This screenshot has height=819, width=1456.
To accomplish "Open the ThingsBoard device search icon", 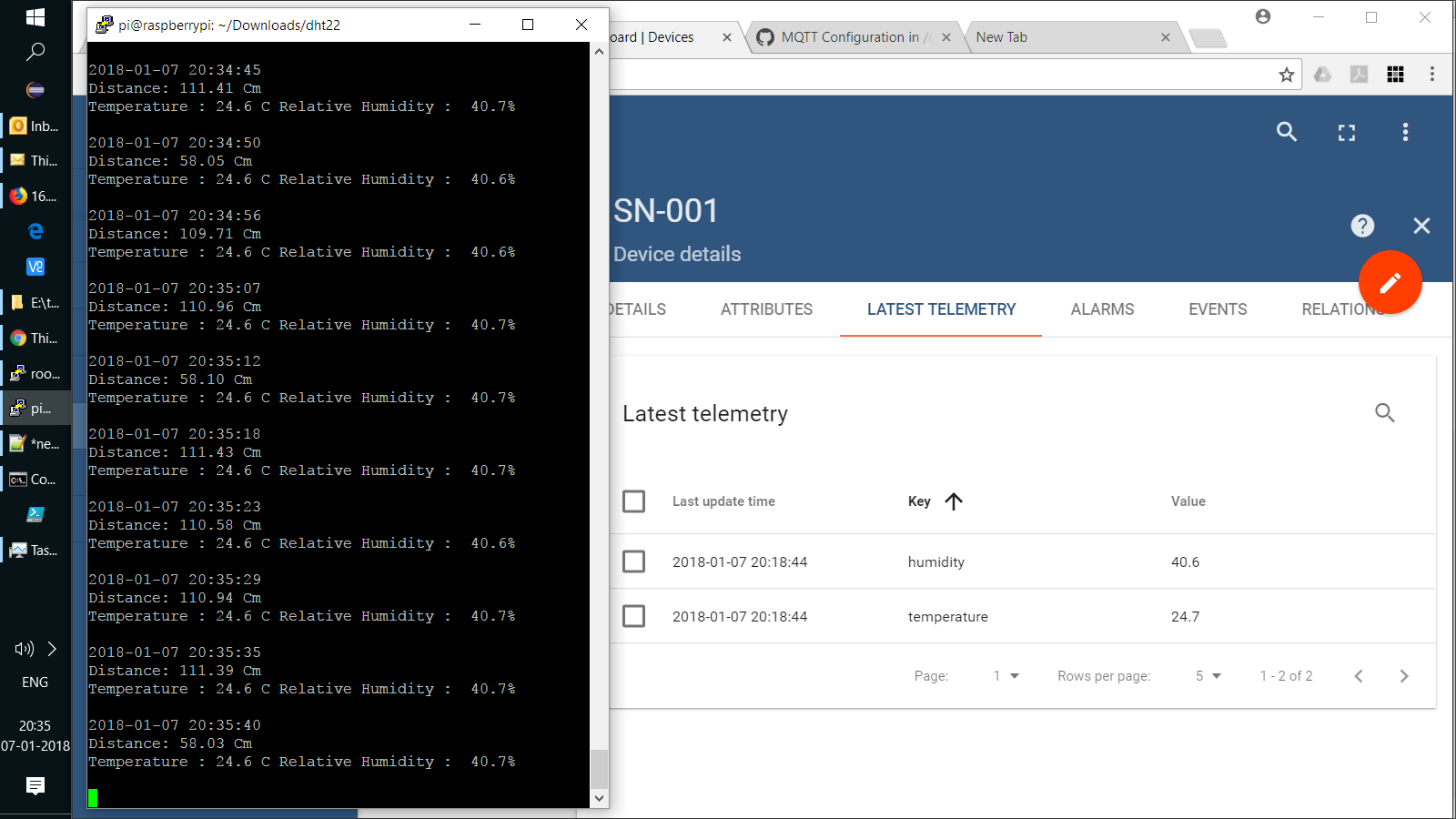I will 1287,132.
